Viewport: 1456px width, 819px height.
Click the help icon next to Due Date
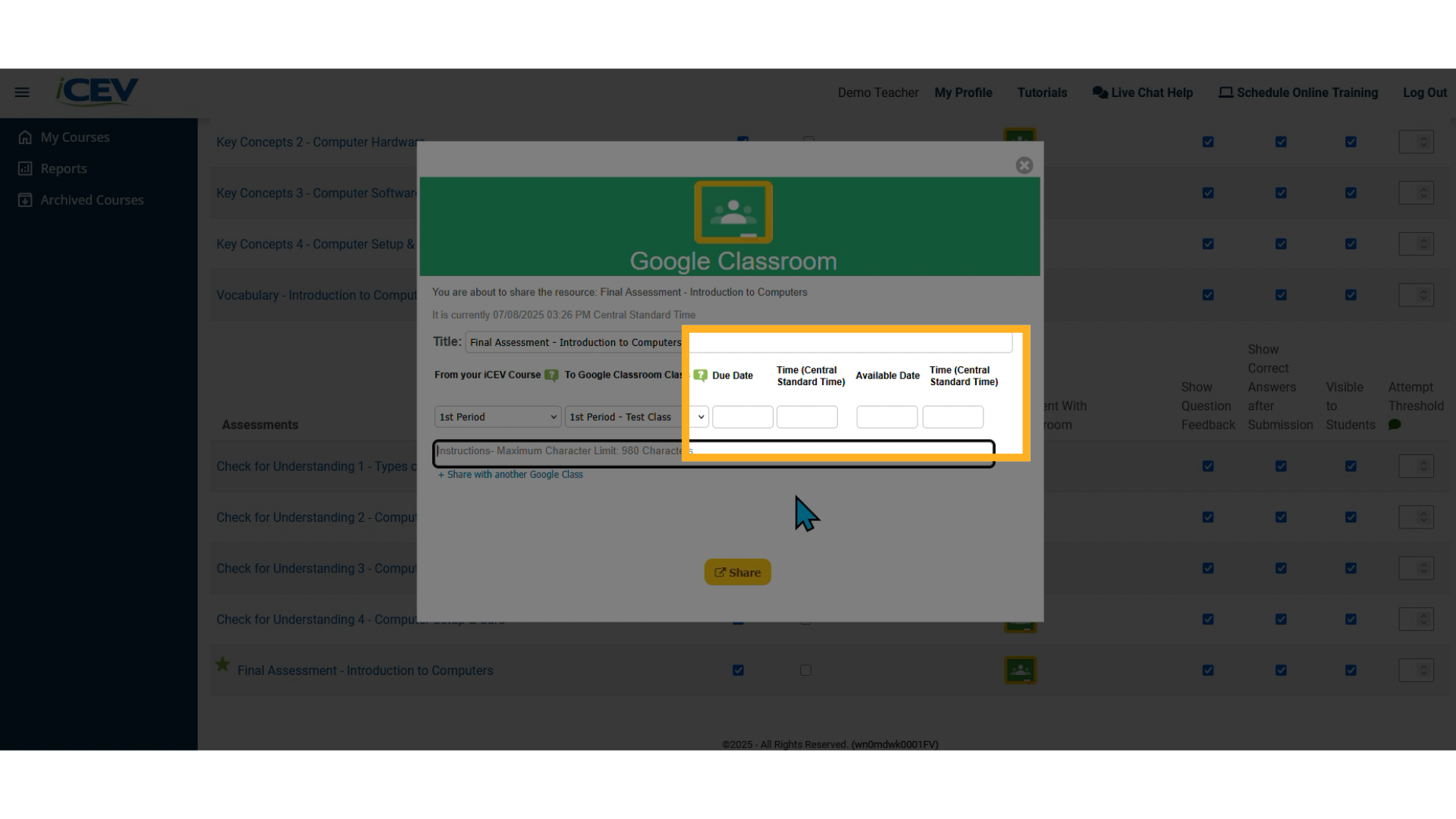(700, 375)
